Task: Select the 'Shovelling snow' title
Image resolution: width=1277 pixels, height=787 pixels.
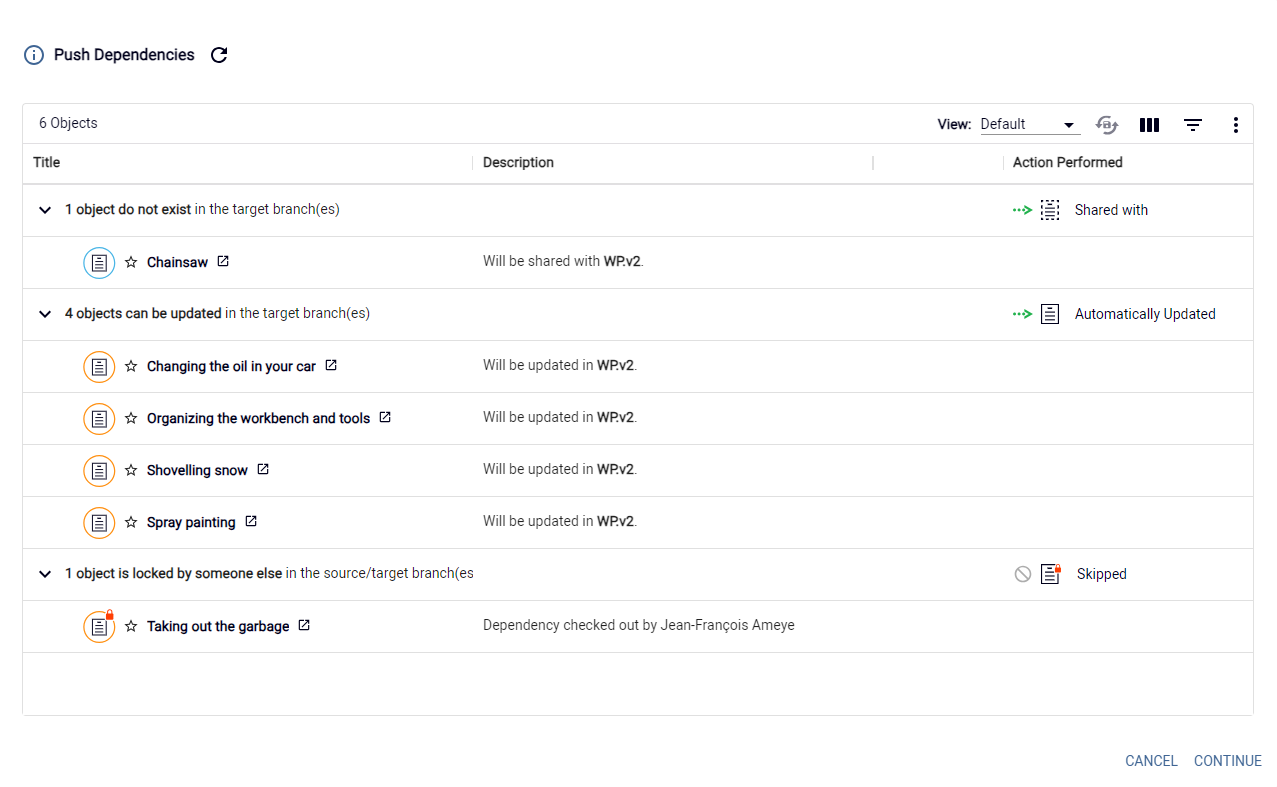Action: [197, 470]
